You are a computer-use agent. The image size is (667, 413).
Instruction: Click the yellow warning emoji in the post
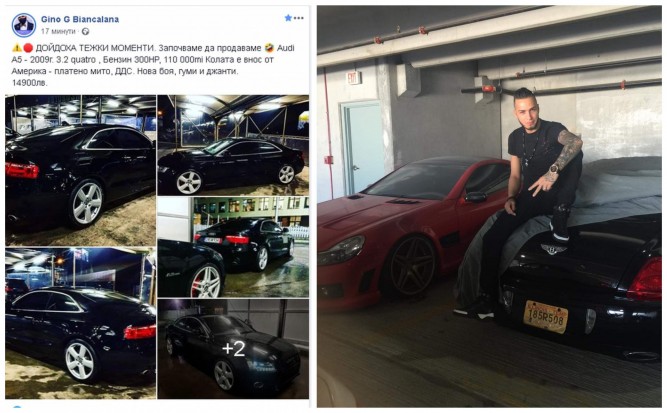[x=17, y=48]
